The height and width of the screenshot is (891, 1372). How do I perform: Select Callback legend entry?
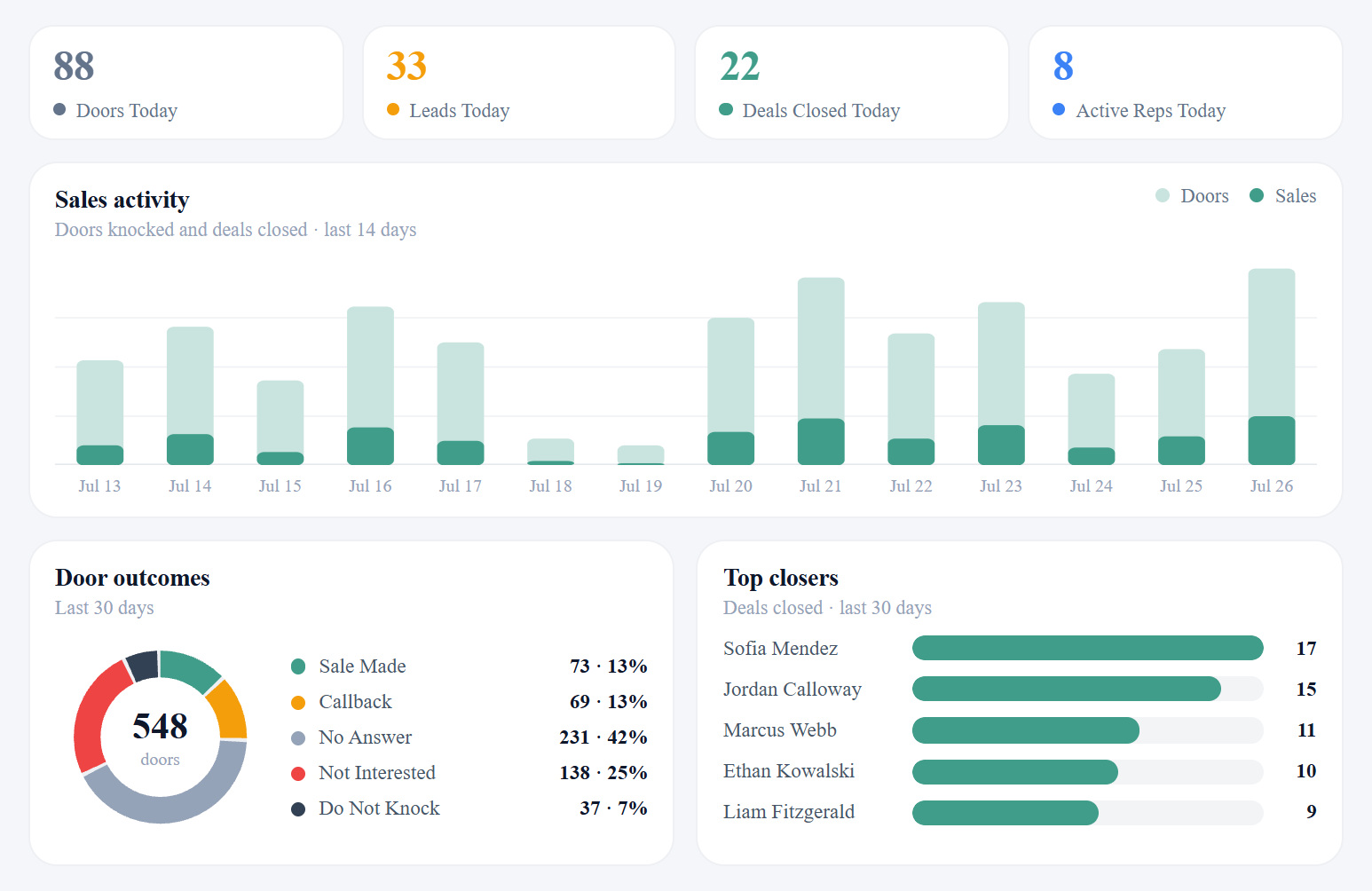coord(342,702)
